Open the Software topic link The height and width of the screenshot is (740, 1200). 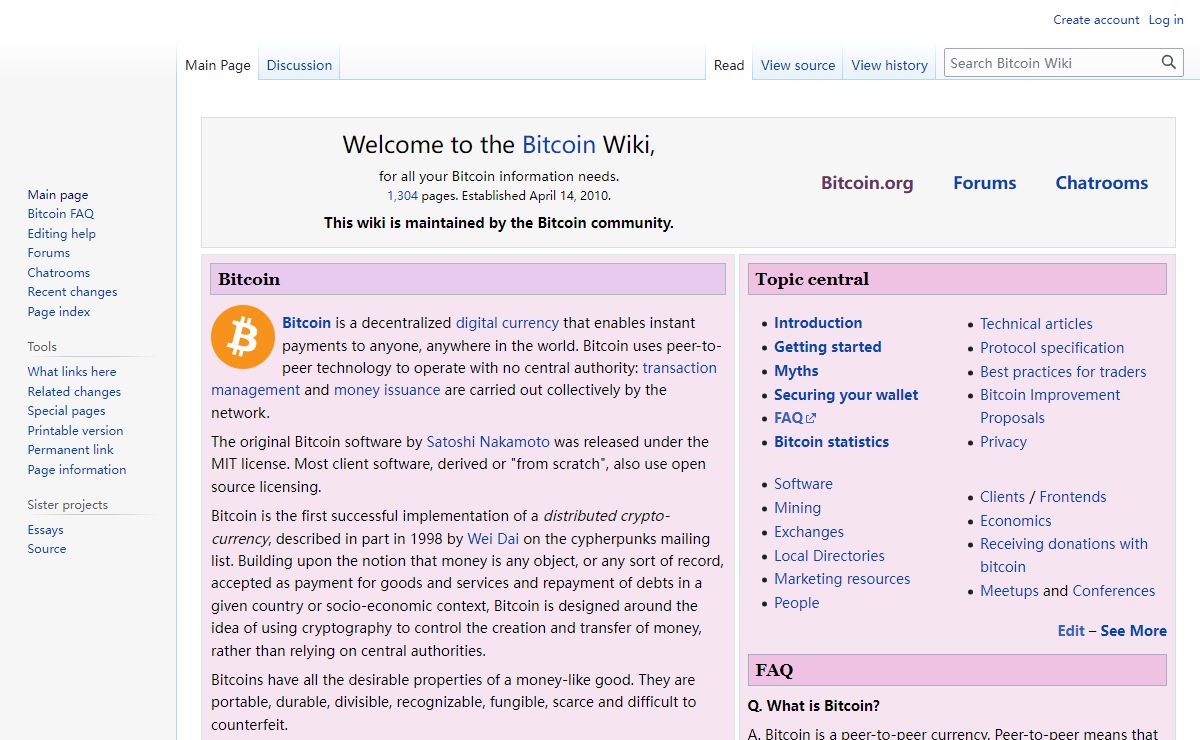803,484
